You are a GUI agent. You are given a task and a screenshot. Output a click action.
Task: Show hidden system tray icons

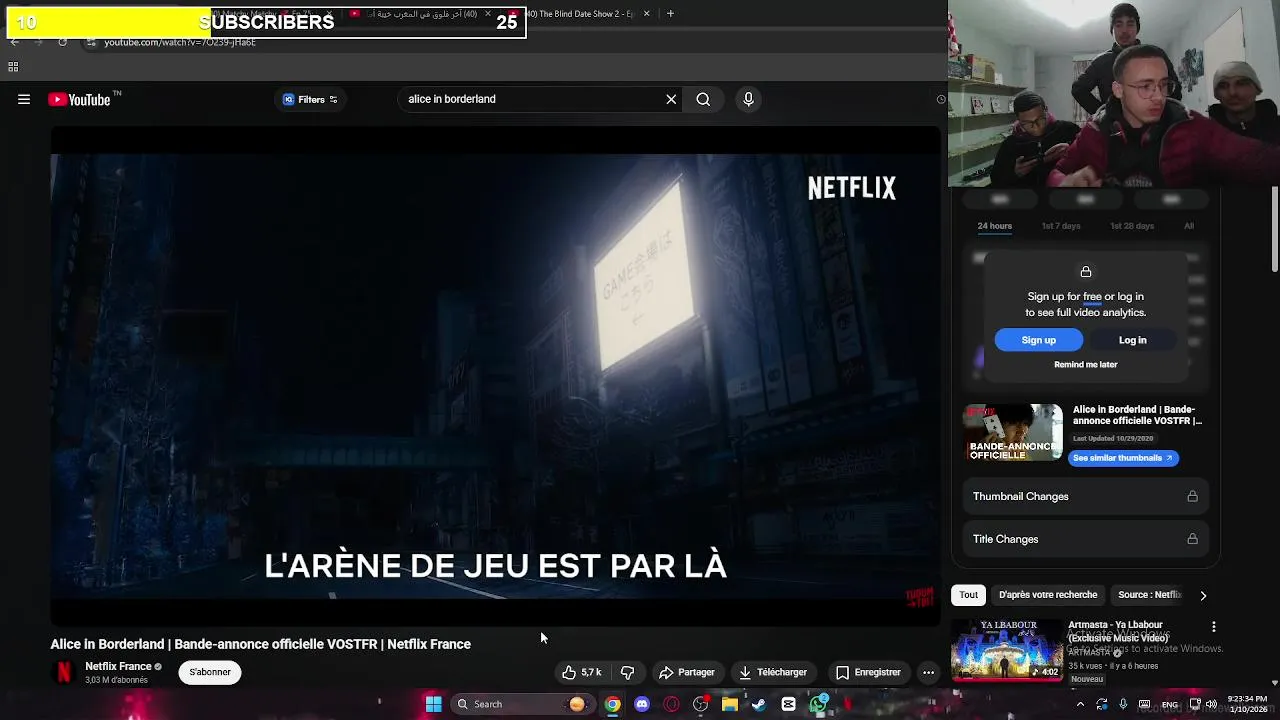tap(1080, 704)
